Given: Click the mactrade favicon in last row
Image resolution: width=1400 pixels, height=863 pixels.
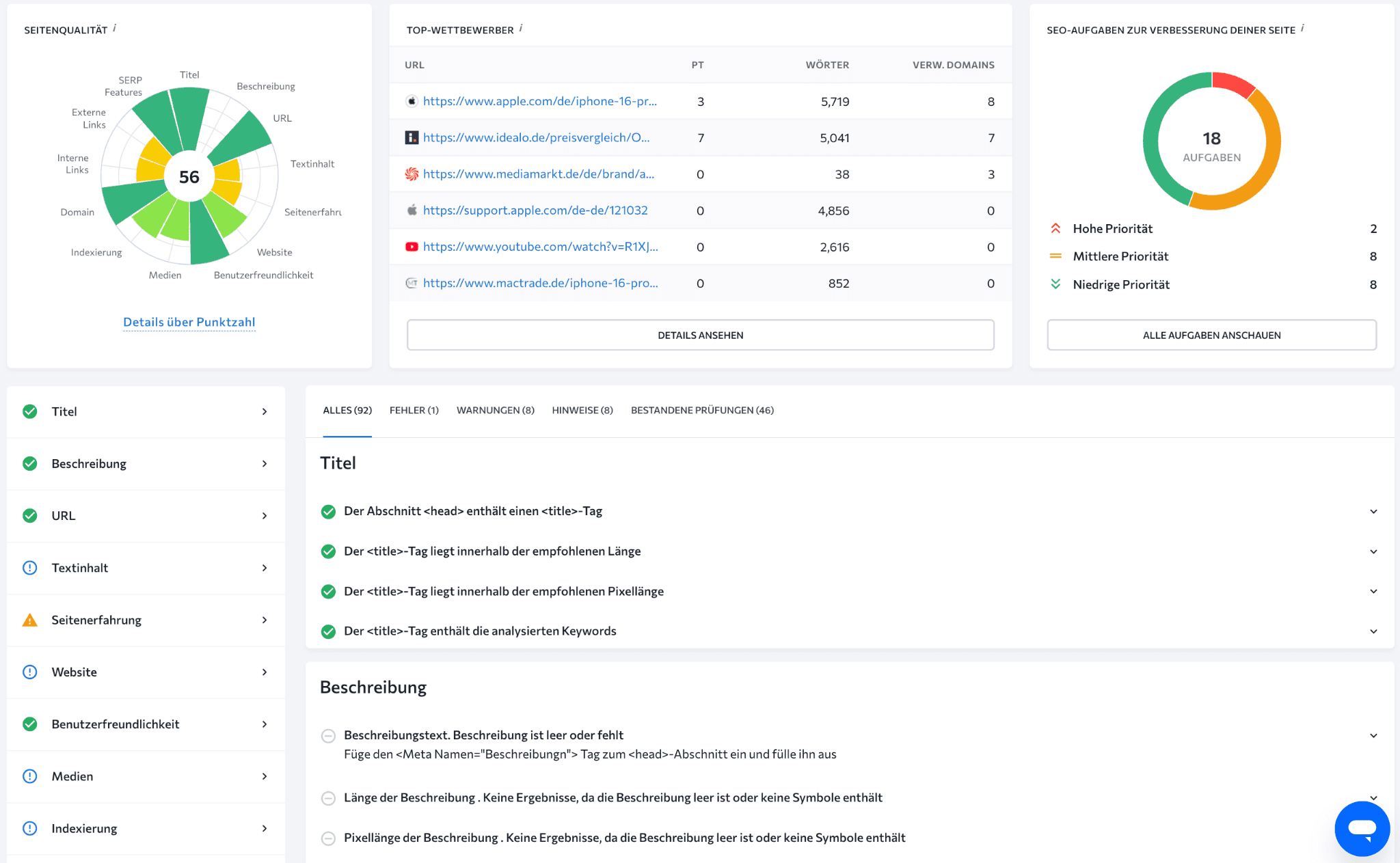Looking at the screenshot, I should [x=412, y=283].
